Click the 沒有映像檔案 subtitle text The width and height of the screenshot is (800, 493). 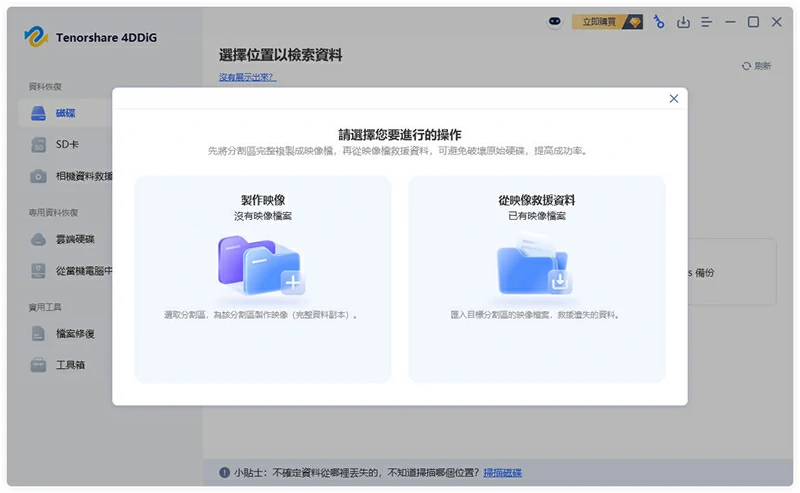click(x=263, y=216)
